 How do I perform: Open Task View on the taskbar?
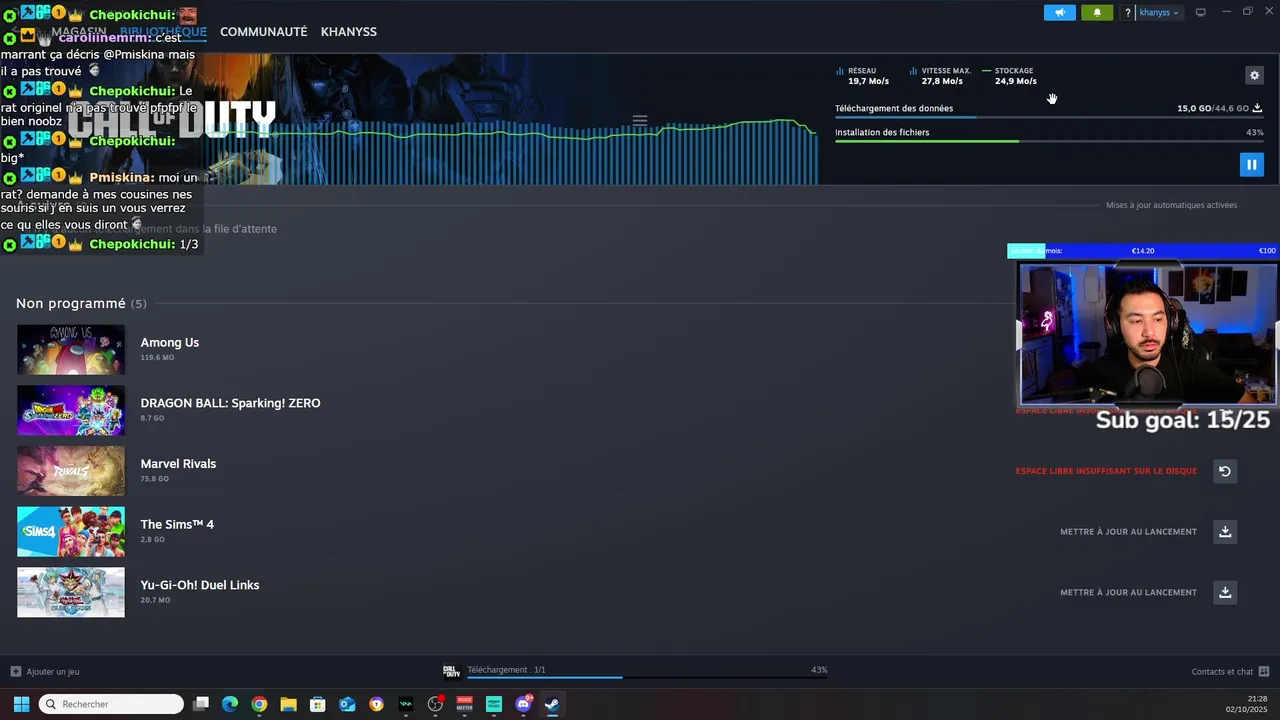point(200,704)
